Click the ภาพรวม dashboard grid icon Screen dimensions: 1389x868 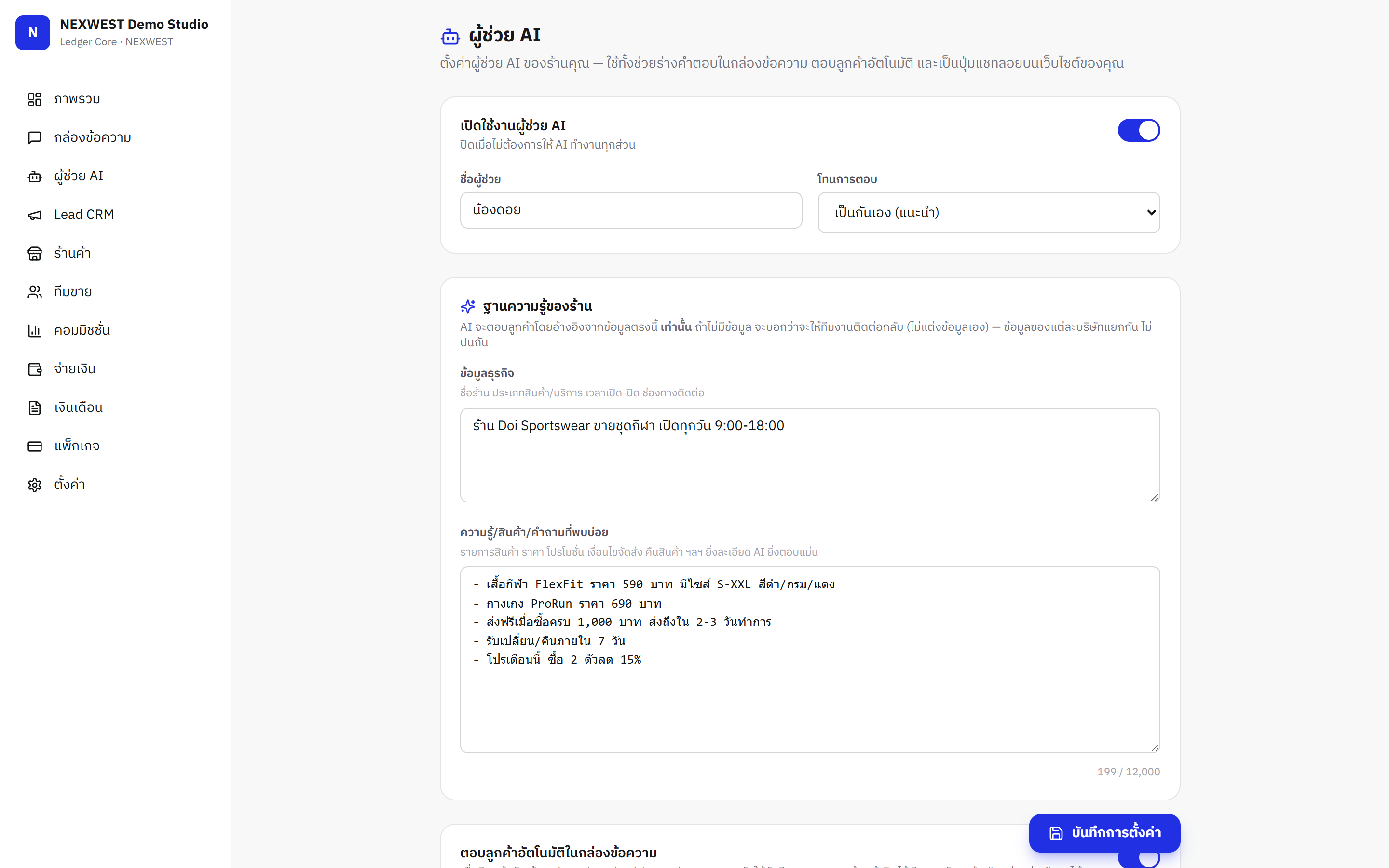34,99
